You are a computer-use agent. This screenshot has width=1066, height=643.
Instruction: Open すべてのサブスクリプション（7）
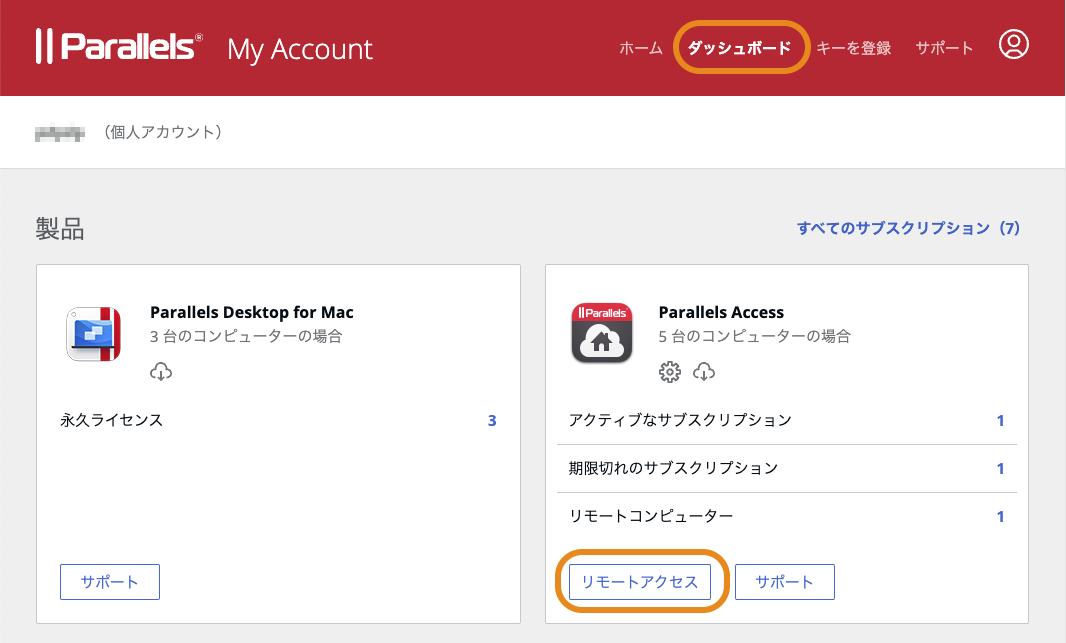tap(907, 228)
